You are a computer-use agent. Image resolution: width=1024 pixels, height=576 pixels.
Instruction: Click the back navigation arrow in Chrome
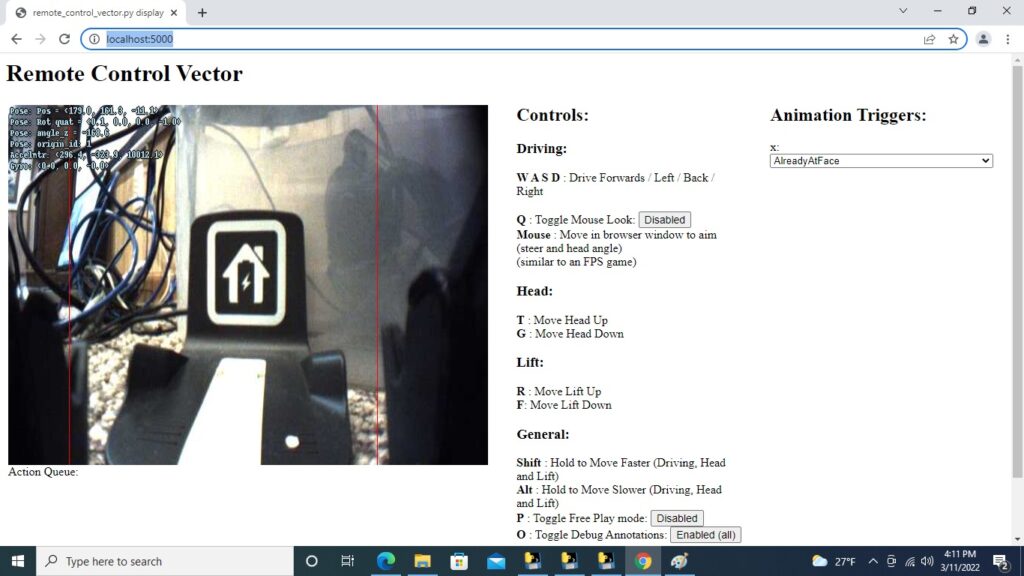16,39
